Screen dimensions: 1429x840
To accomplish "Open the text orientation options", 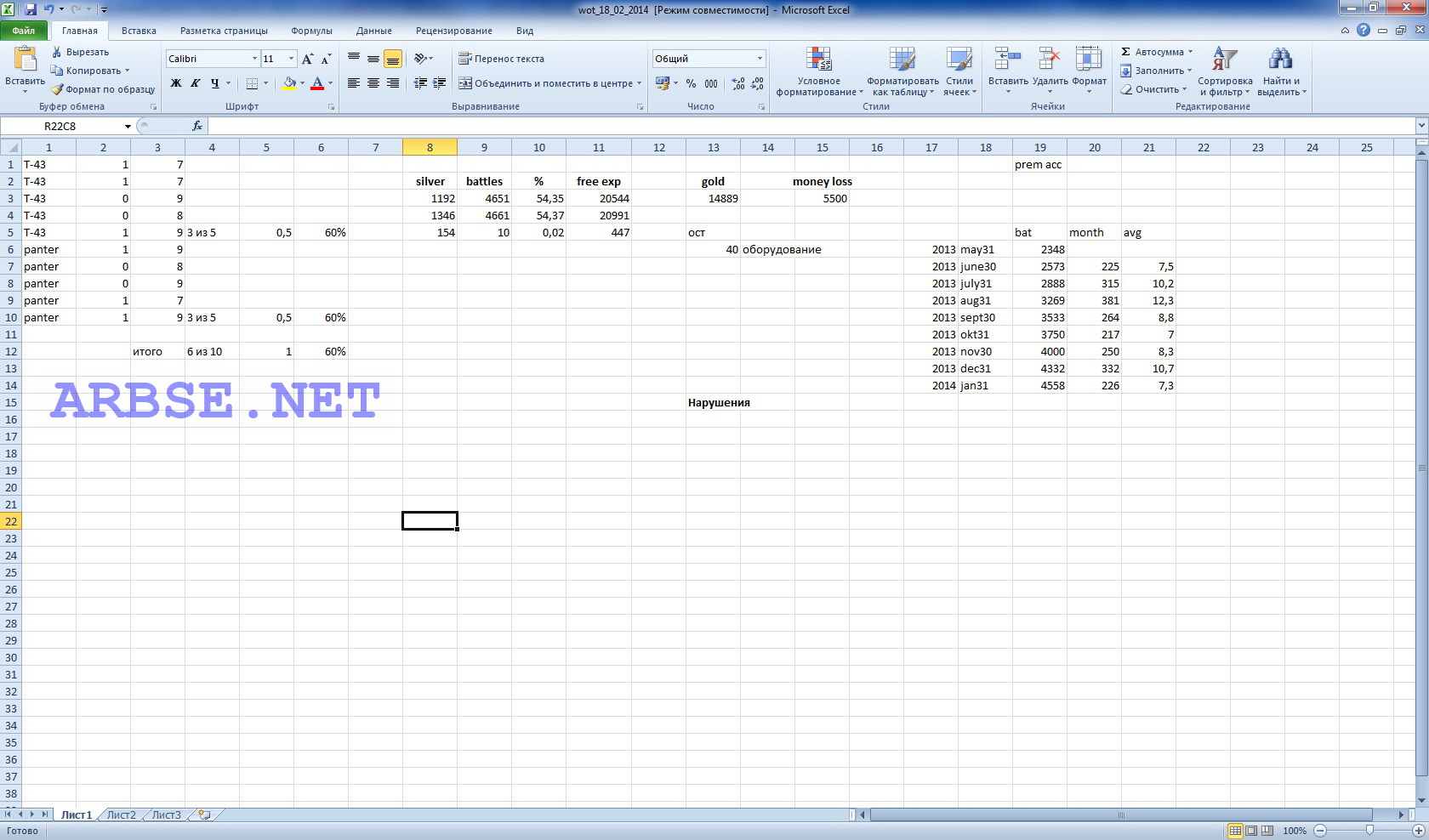I will tap(423, 59).
